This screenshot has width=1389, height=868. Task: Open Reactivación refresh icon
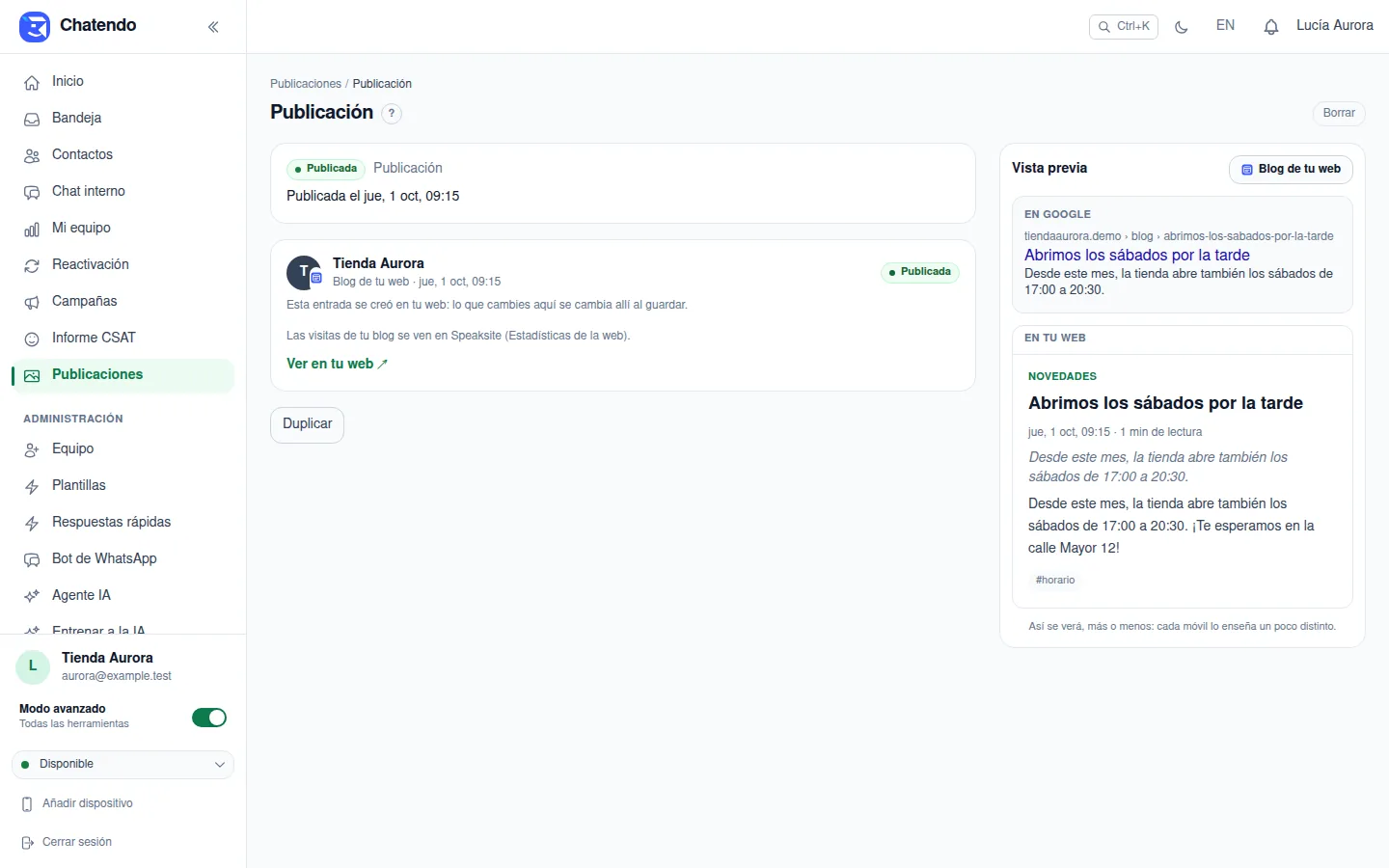[x=32, y=265]
